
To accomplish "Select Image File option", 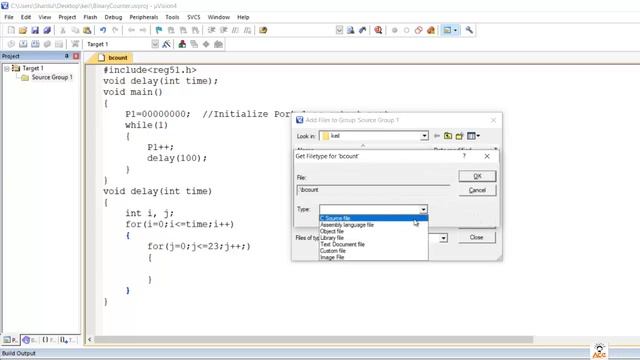I will (373, 258).
